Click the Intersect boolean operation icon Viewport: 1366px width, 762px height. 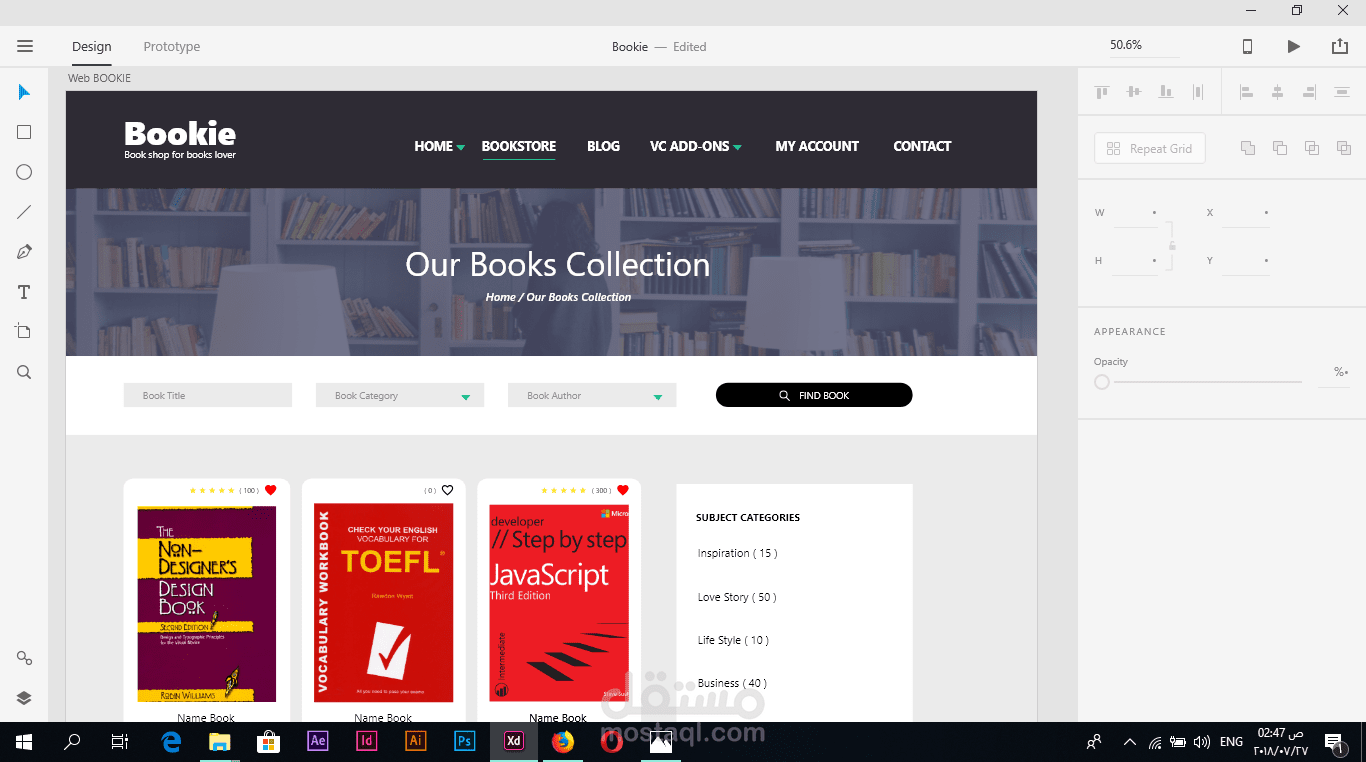[1312, 148]
